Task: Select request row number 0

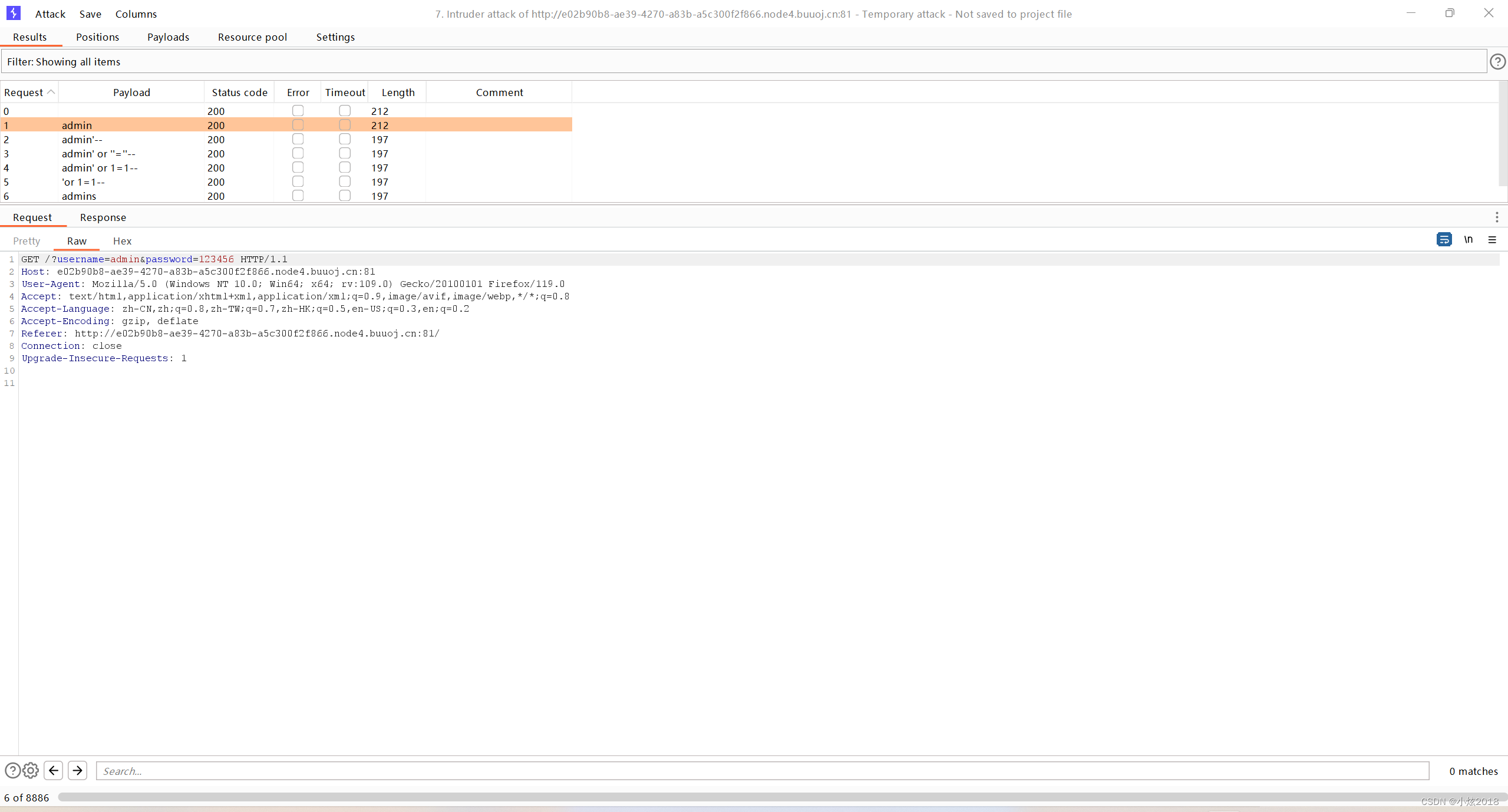Action: (x=286, y=111)
